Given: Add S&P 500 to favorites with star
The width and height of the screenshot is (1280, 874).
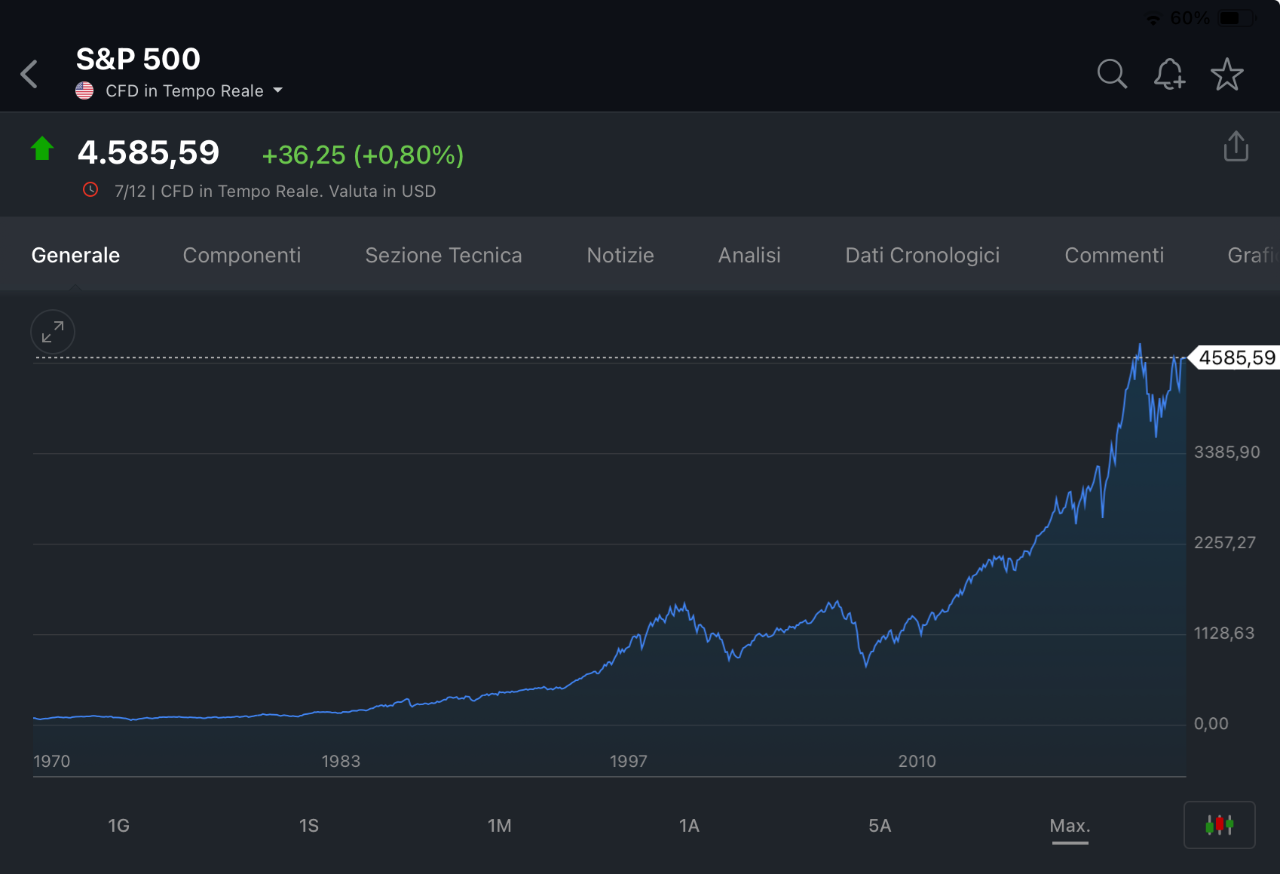Looking at the screenshot, I should click(x=1227, y=74).
